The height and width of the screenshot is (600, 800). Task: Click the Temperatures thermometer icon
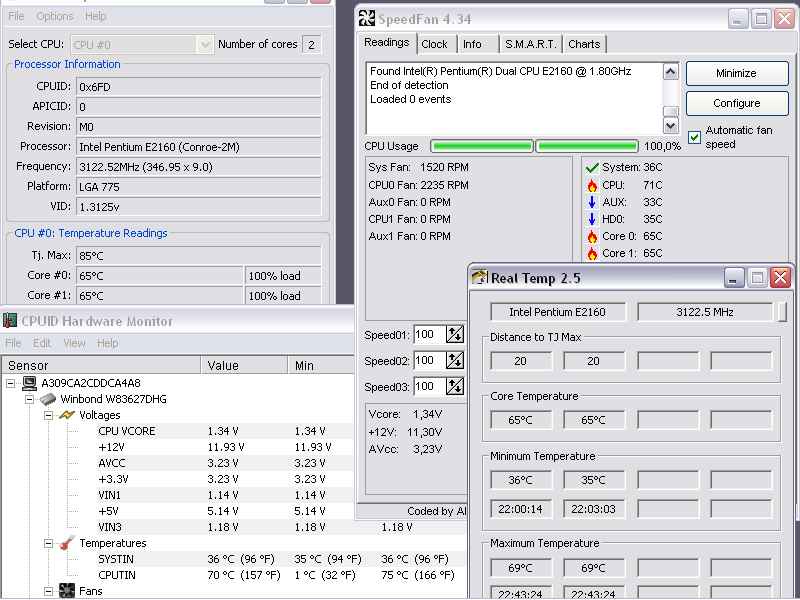(67, 543)
